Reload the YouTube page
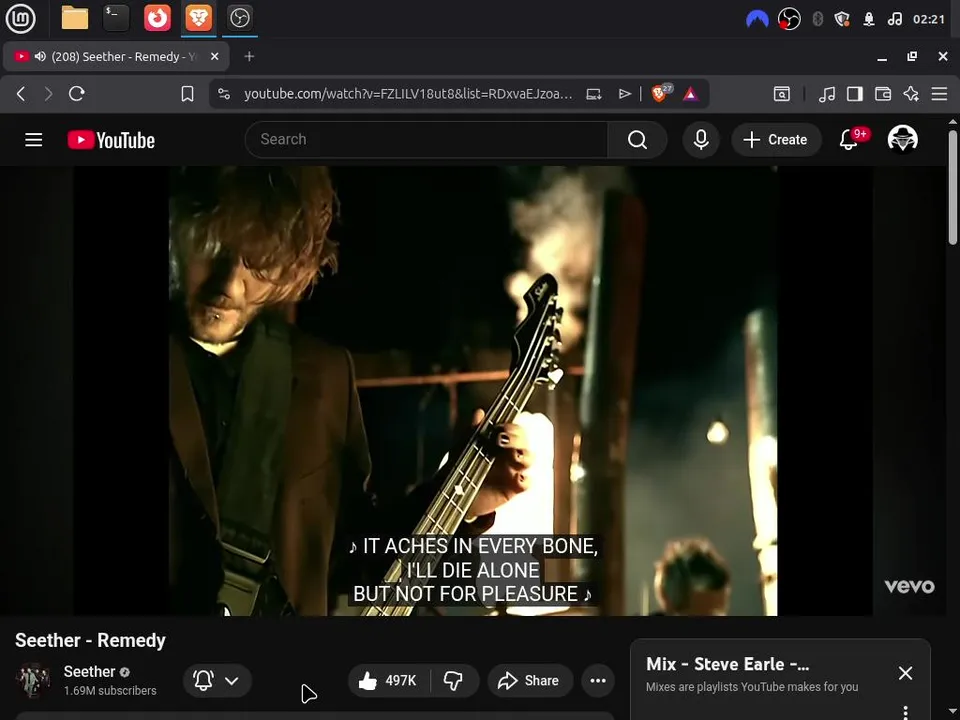960x720 pixels. pos(77,94)
